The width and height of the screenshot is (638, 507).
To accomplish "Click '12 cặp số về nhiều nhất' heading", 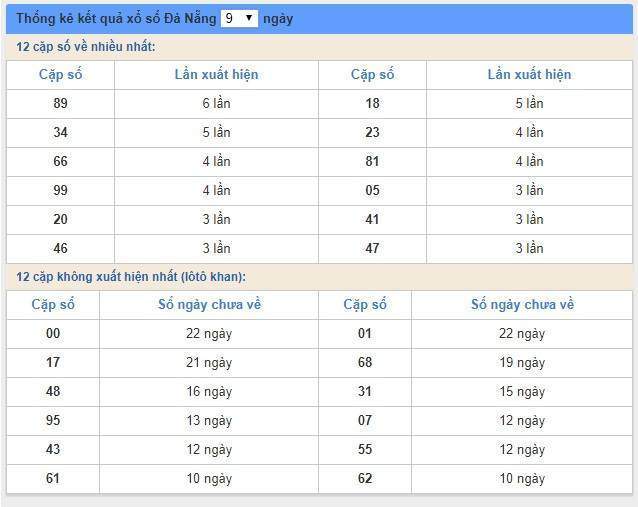I will coord(86,47).
